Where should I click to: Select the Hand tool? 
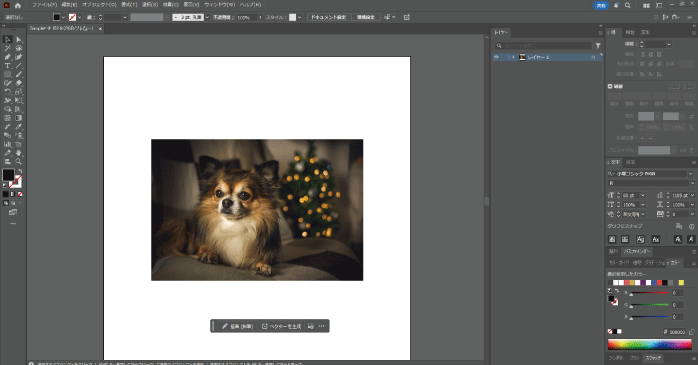pos(19,153)
